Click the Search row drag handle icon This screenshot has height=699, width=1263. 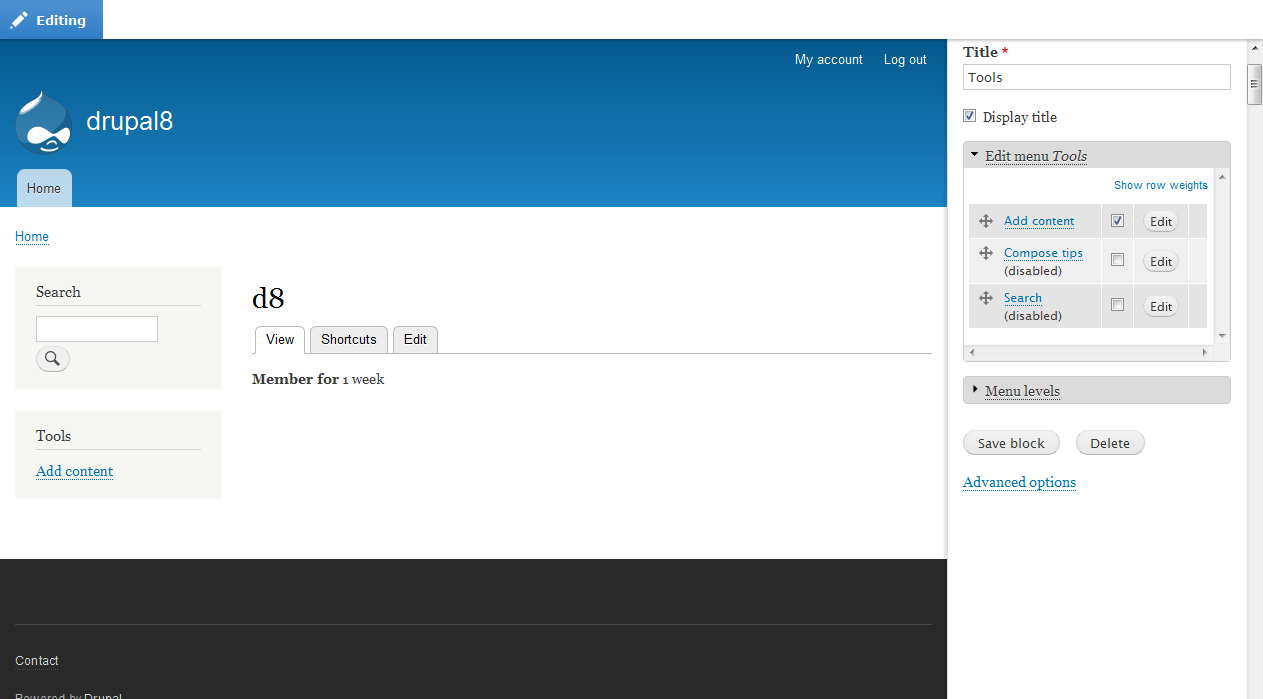[x=986, y=298]
